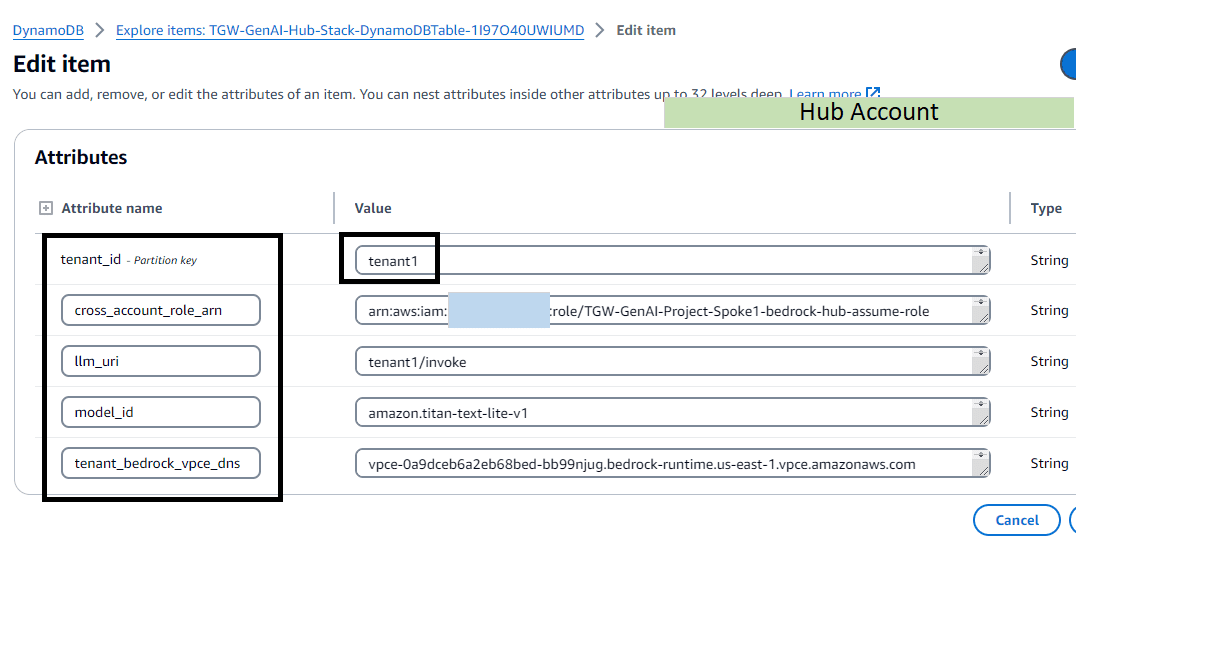Screen dimensions: 1211x648
Task: Click the add attribute plus icon
Action: coord(46,207)
